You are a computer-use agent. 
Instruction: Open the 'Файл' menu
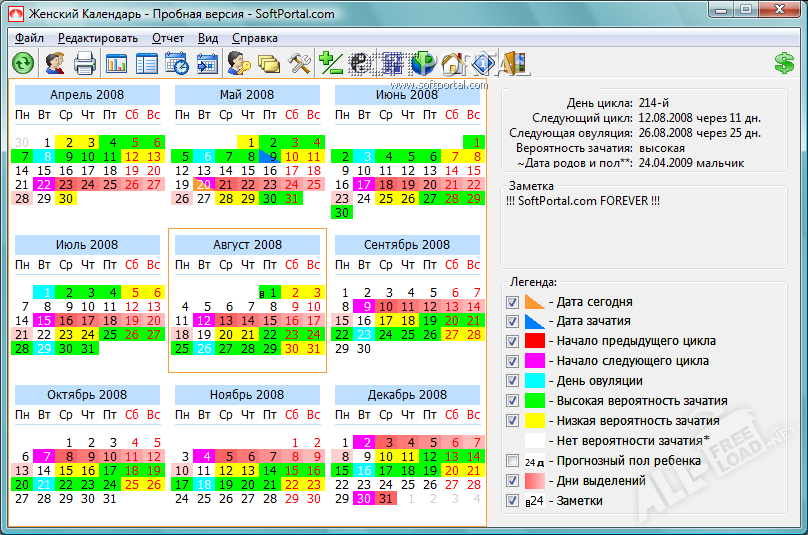(30, 38)
